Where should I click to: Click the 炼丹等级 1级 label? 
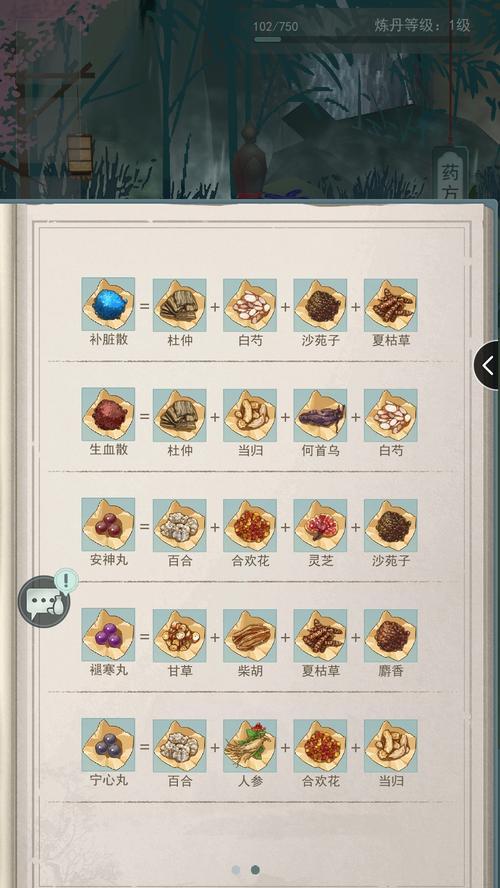pyautogui.click(x=422, y=25)
